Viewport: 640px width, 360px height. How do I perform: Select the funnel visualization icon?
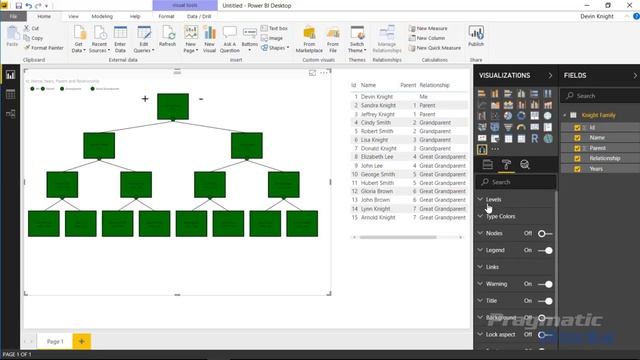coord(508,127)
